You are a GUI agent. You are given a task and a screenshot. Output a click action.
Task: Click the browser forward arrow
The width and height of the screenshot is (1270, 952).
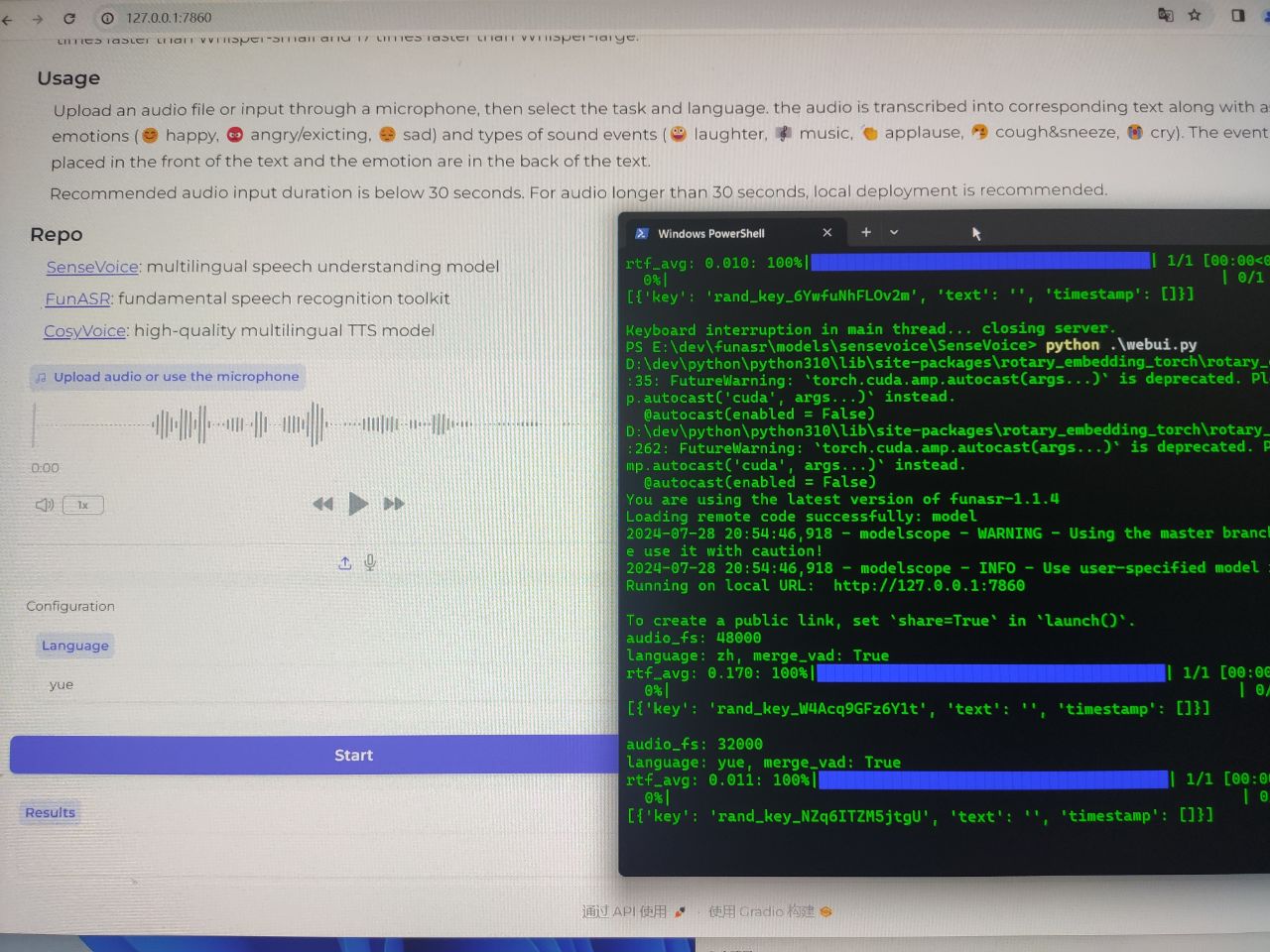[x=38, y=19]
